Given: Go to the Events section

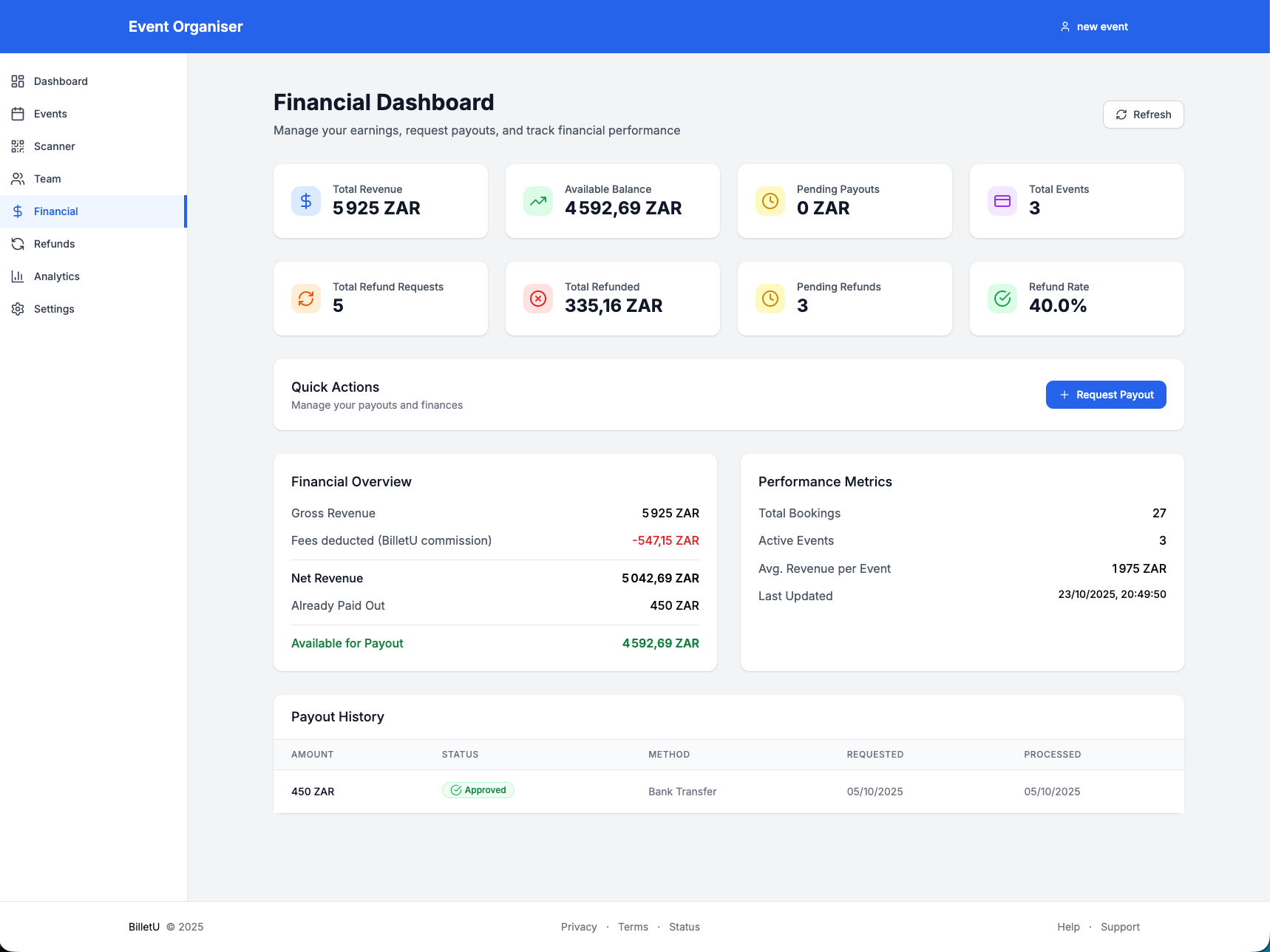Looking at the screenshot, I should (x=93, y=114).
